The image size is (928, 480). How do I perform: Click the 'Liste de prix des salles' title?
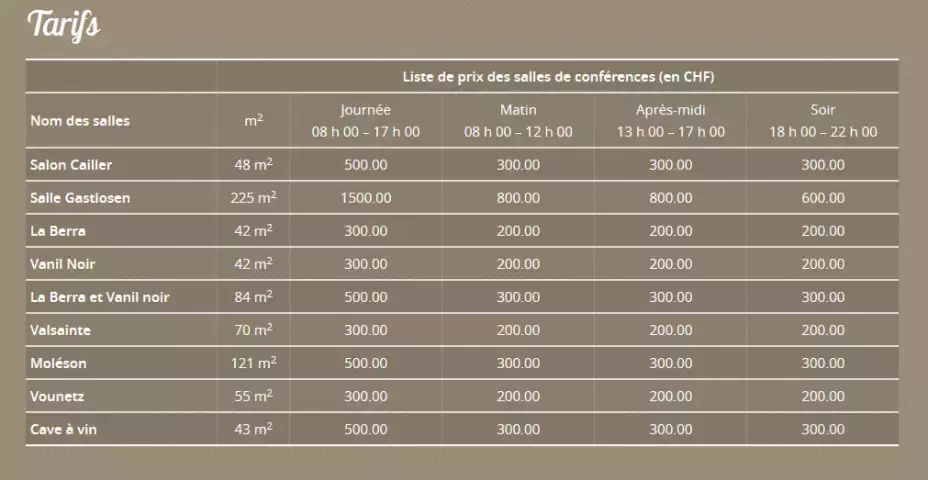click(557, 77)
